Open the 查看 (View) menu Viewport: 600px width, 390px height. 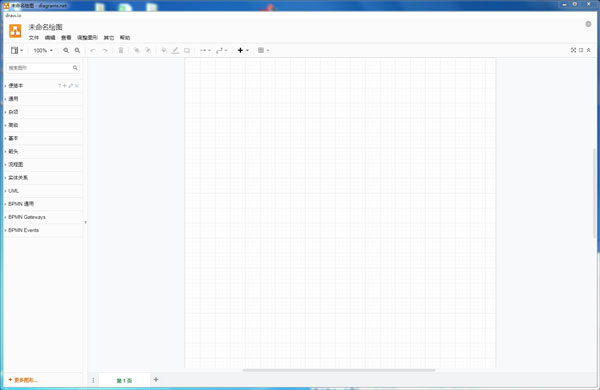click(66, 38)
